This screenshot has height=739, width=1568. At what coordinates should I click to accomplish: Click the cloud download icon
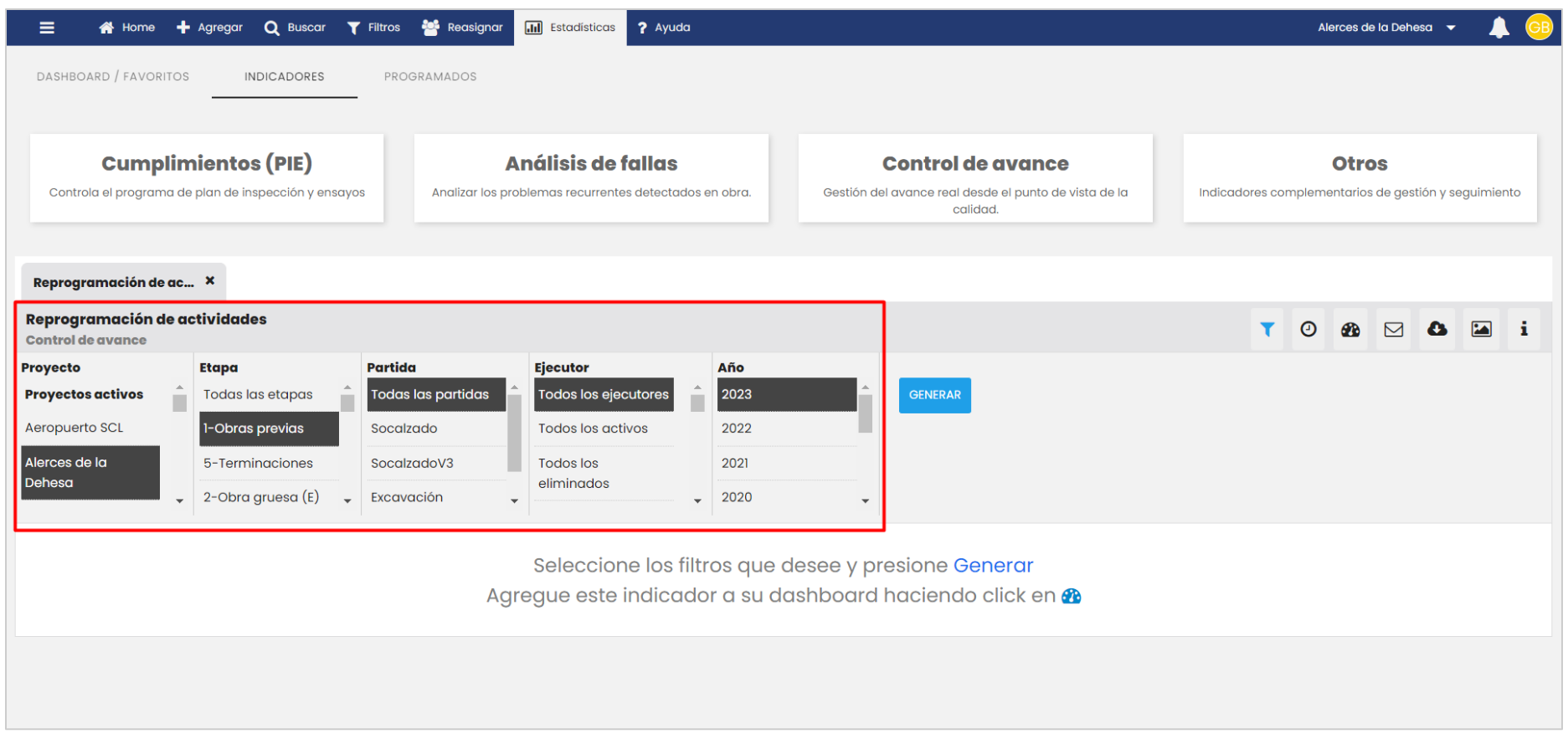pyautogui.click(x=1437, y=330)
